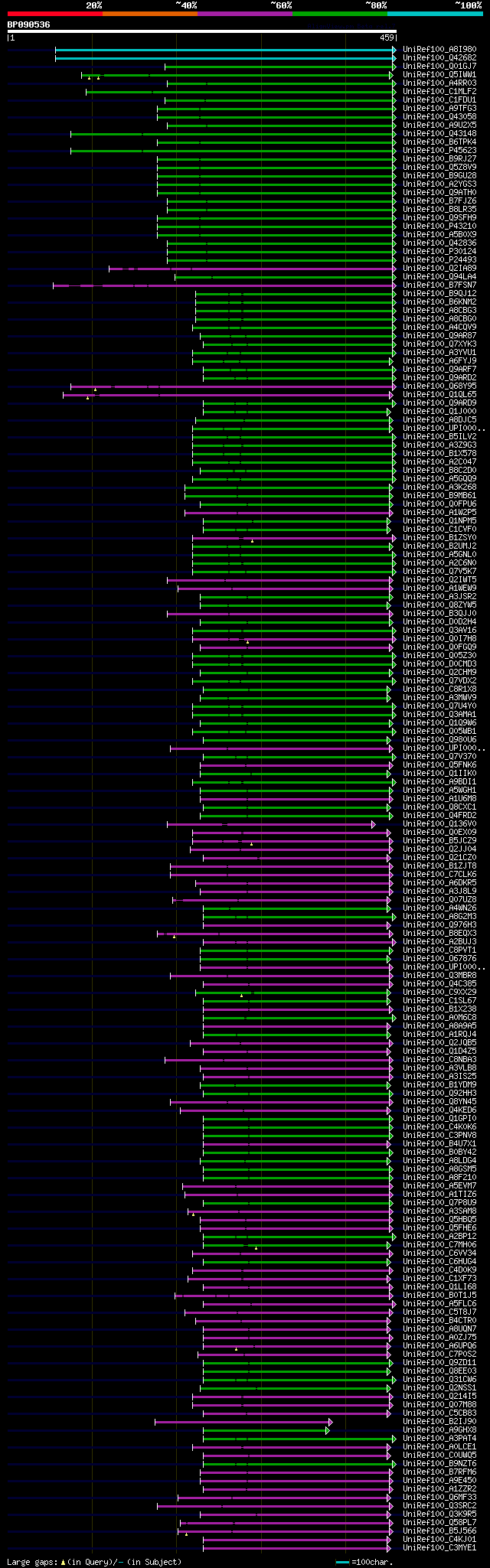Select hit label UniRef100_A5EVM7
The image size is (490, 1568).
[x=439, y=1185]
